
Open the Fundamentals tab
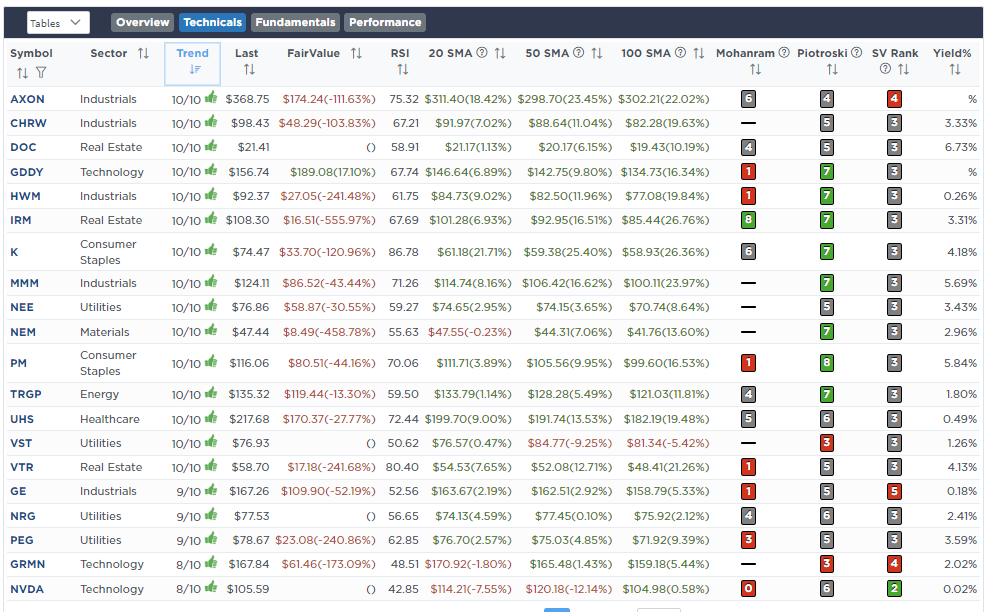295,22
